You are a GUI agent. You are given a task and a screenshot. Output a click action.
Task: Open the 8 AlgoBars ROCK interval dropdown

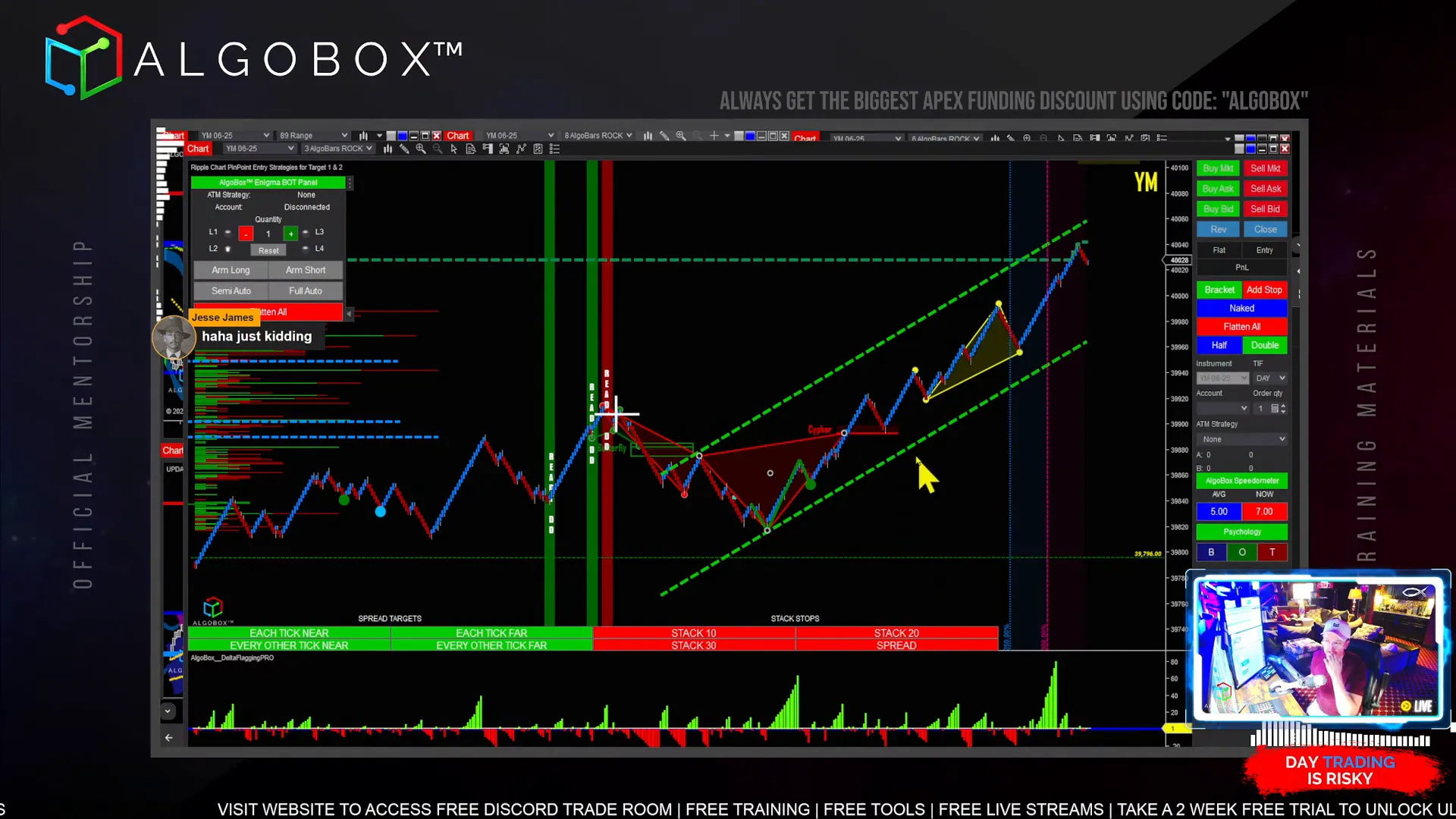[598, 136]
